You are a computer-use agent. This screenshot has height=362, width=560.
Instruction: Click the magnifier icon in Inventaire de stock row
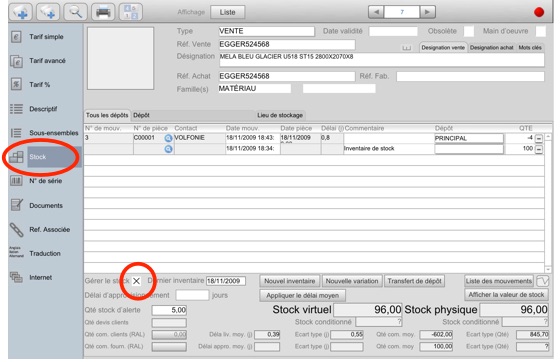tap(168, 149)
